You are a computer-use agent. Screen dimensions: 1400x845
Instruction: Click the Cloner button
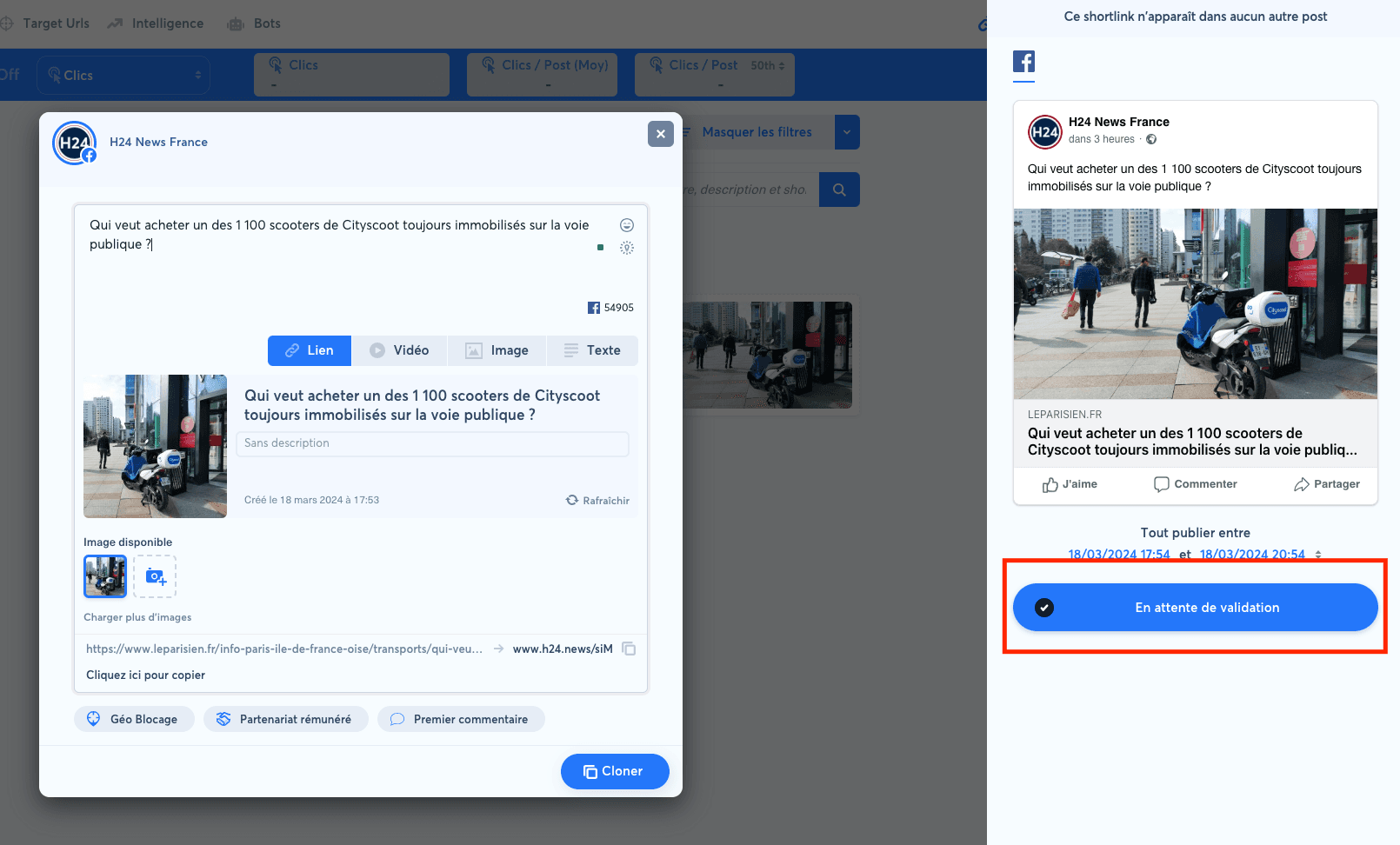pyautogui.click(x=615, y=771)
